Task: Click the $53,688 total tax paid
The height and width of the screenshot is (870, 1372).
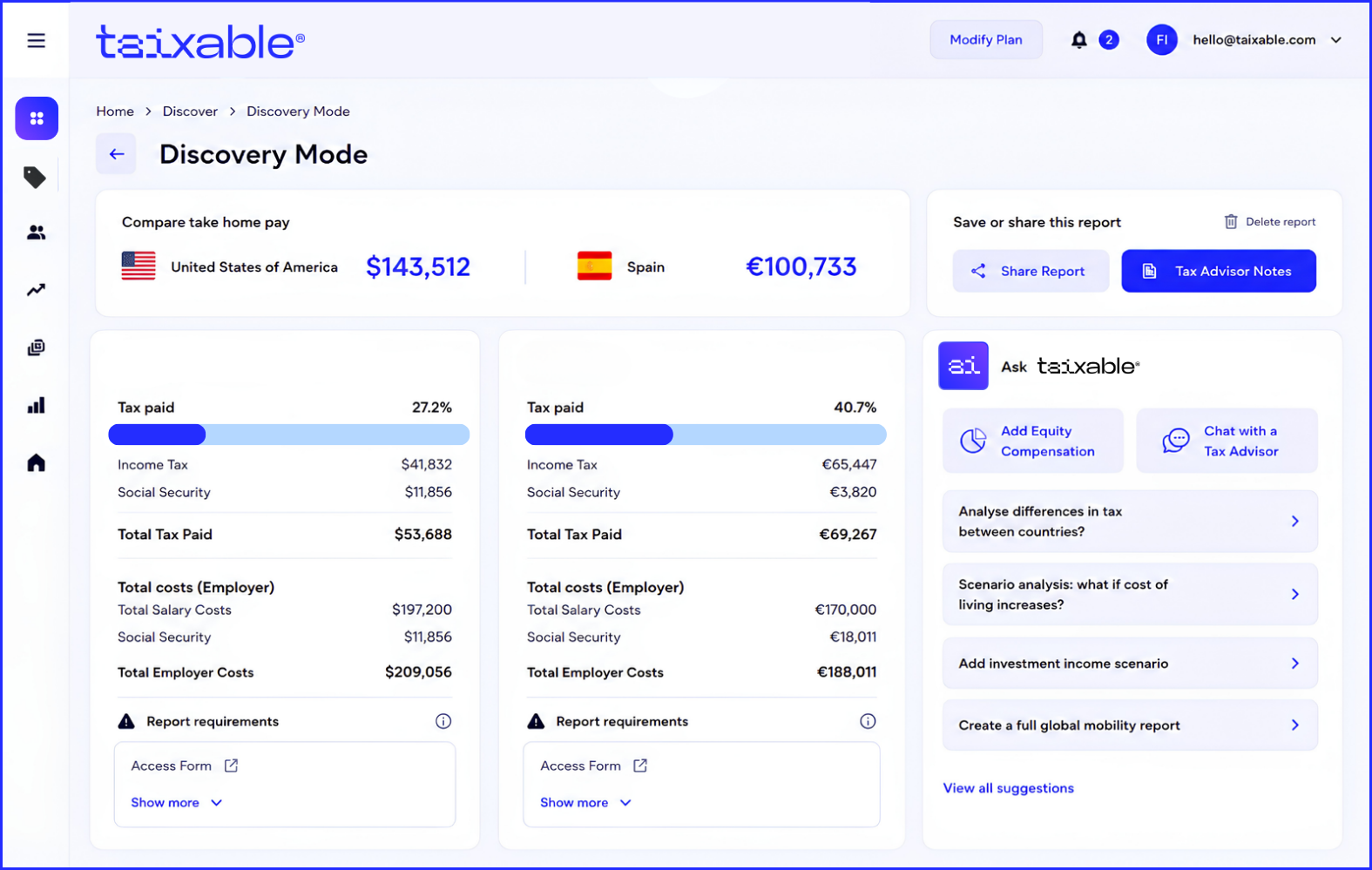Action: (423, 535)
